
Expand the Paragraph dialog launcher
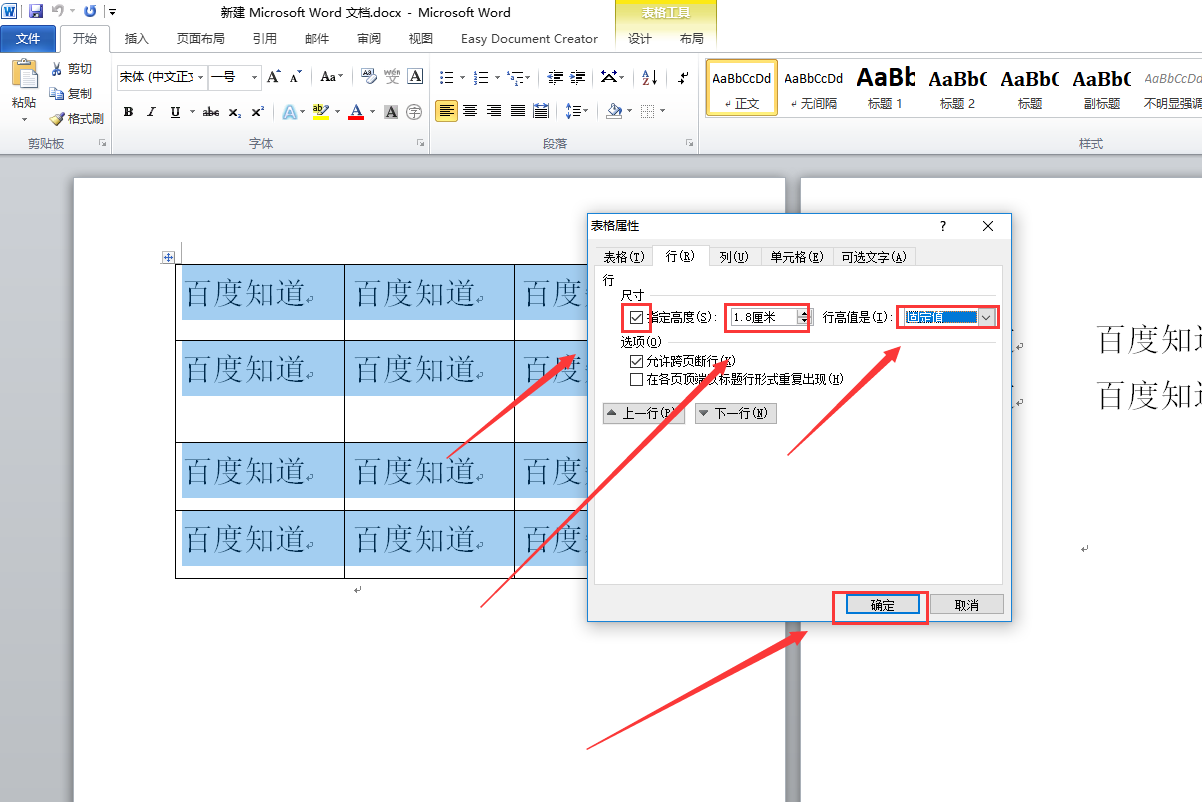tap(689, 144)
